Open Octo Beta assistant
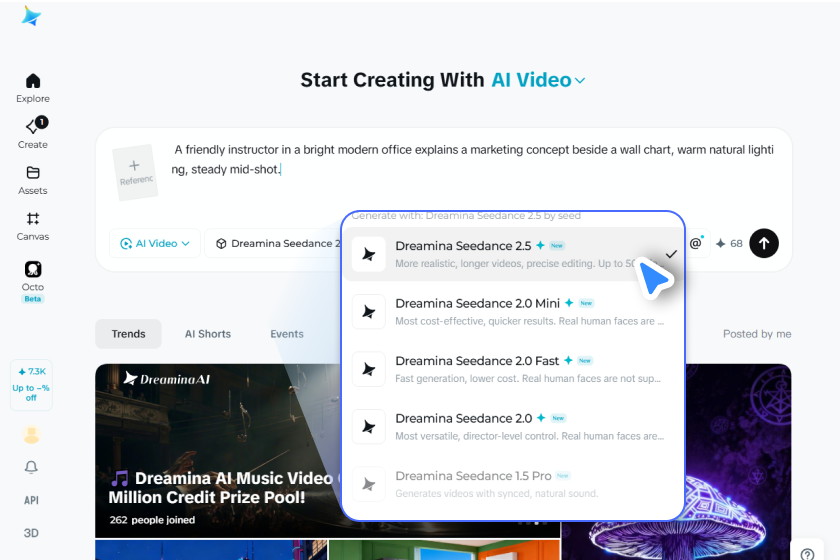 (33, 282)
